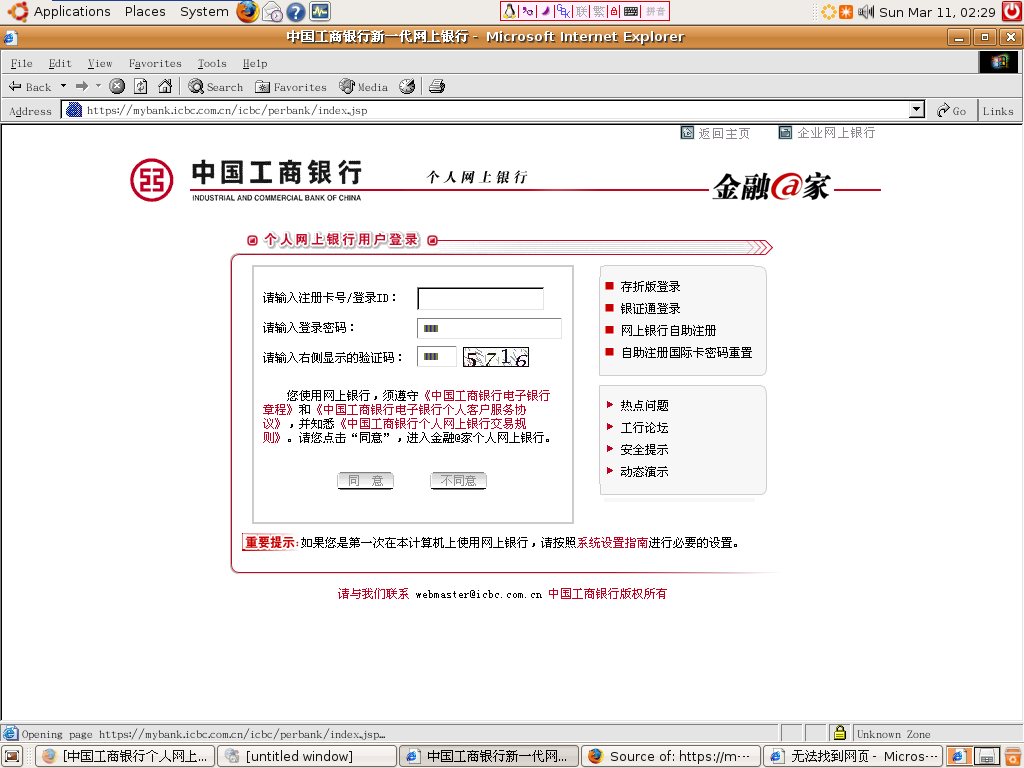Open the 系统设置指南 link
The height and width of the screenshot is (768, 1024).
[x=613, y=543]
